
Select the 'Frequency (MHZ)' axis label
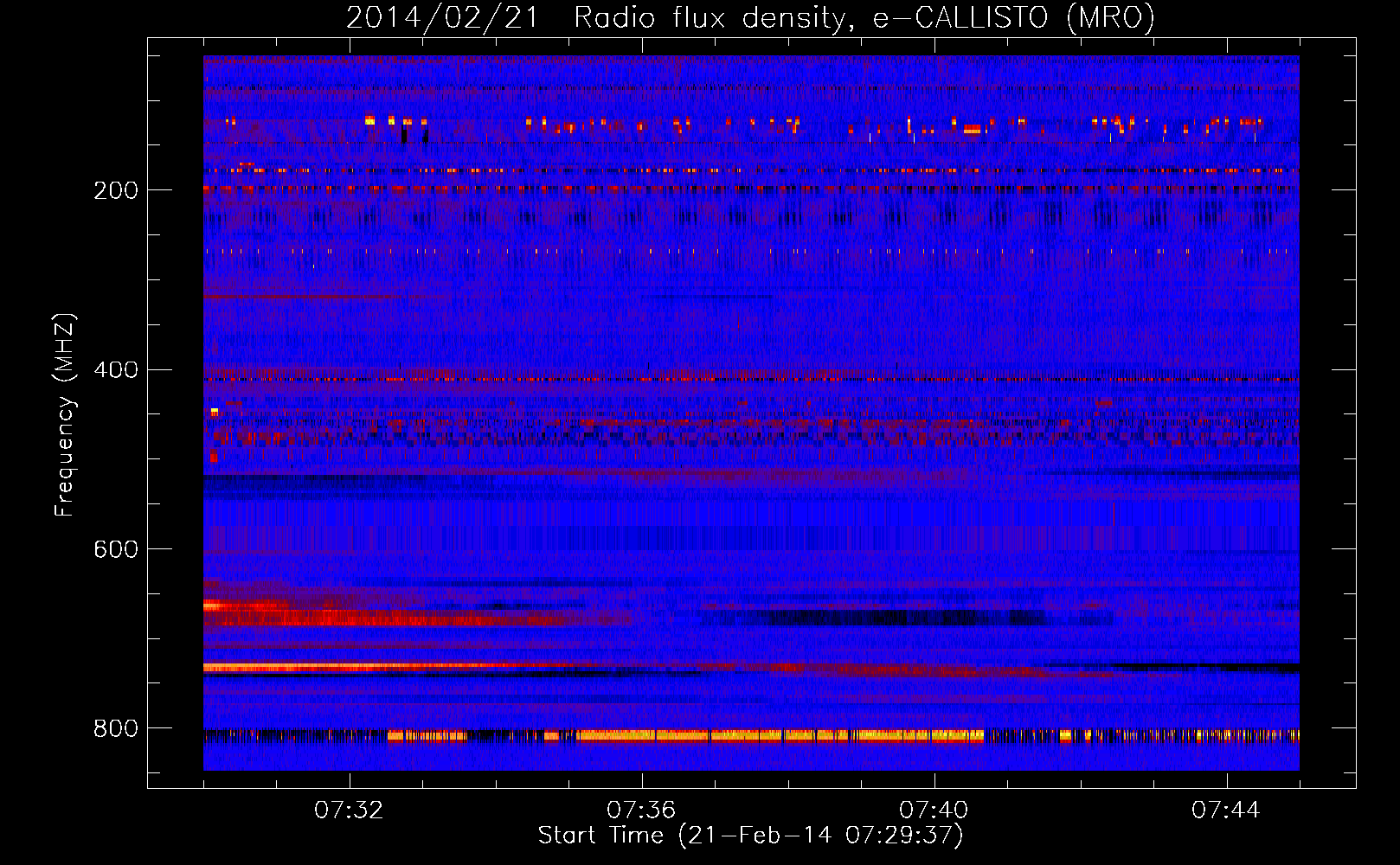64,414
